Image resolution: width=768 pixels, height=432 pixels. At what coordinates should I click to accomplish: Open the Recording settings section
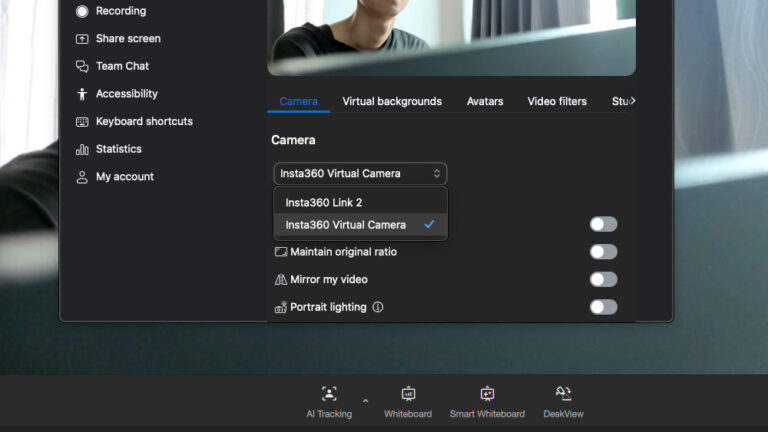(x=120, y=11)
